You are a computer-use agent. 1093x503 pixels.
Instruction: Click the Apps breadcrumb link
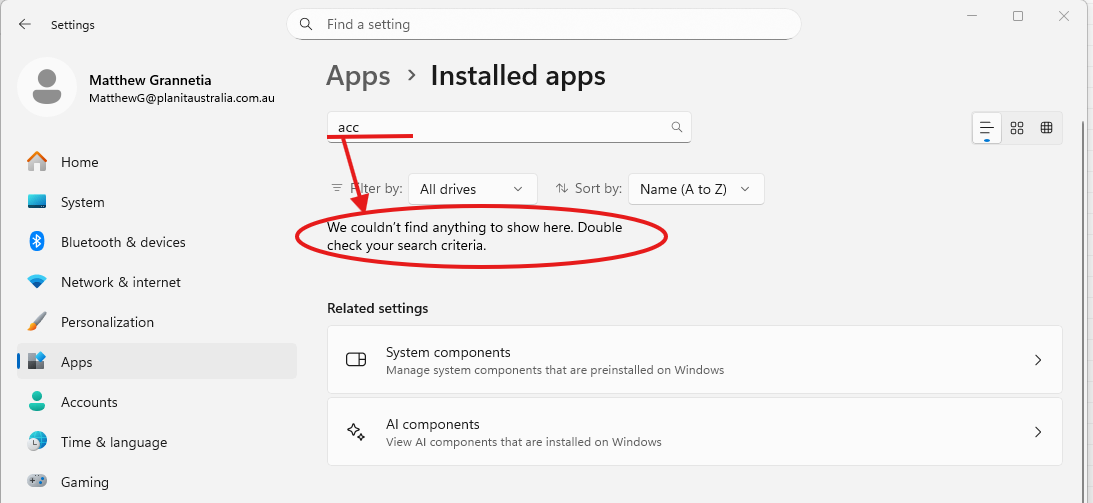click(358, 76)
